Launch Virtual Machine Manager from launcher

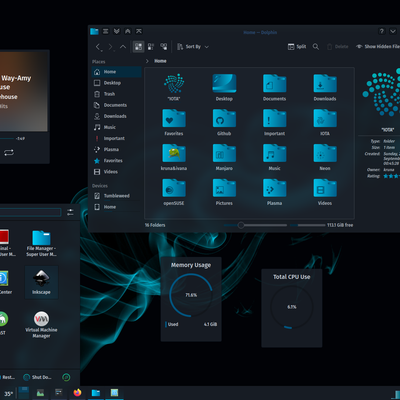[41, 324]
